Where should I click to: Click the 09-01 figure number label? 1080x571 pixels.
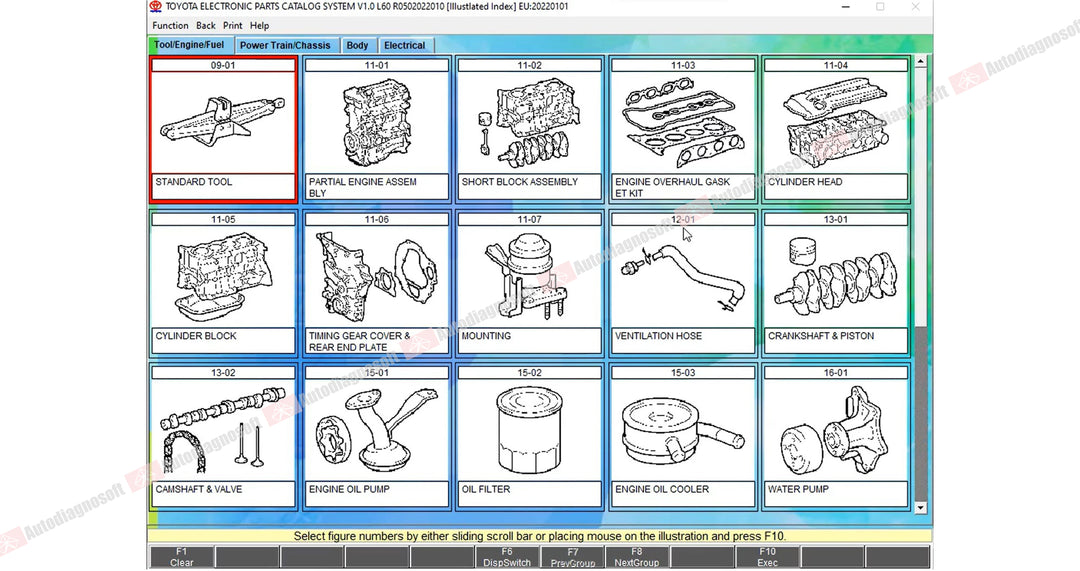pyautogui.click(x=223, y=65)
